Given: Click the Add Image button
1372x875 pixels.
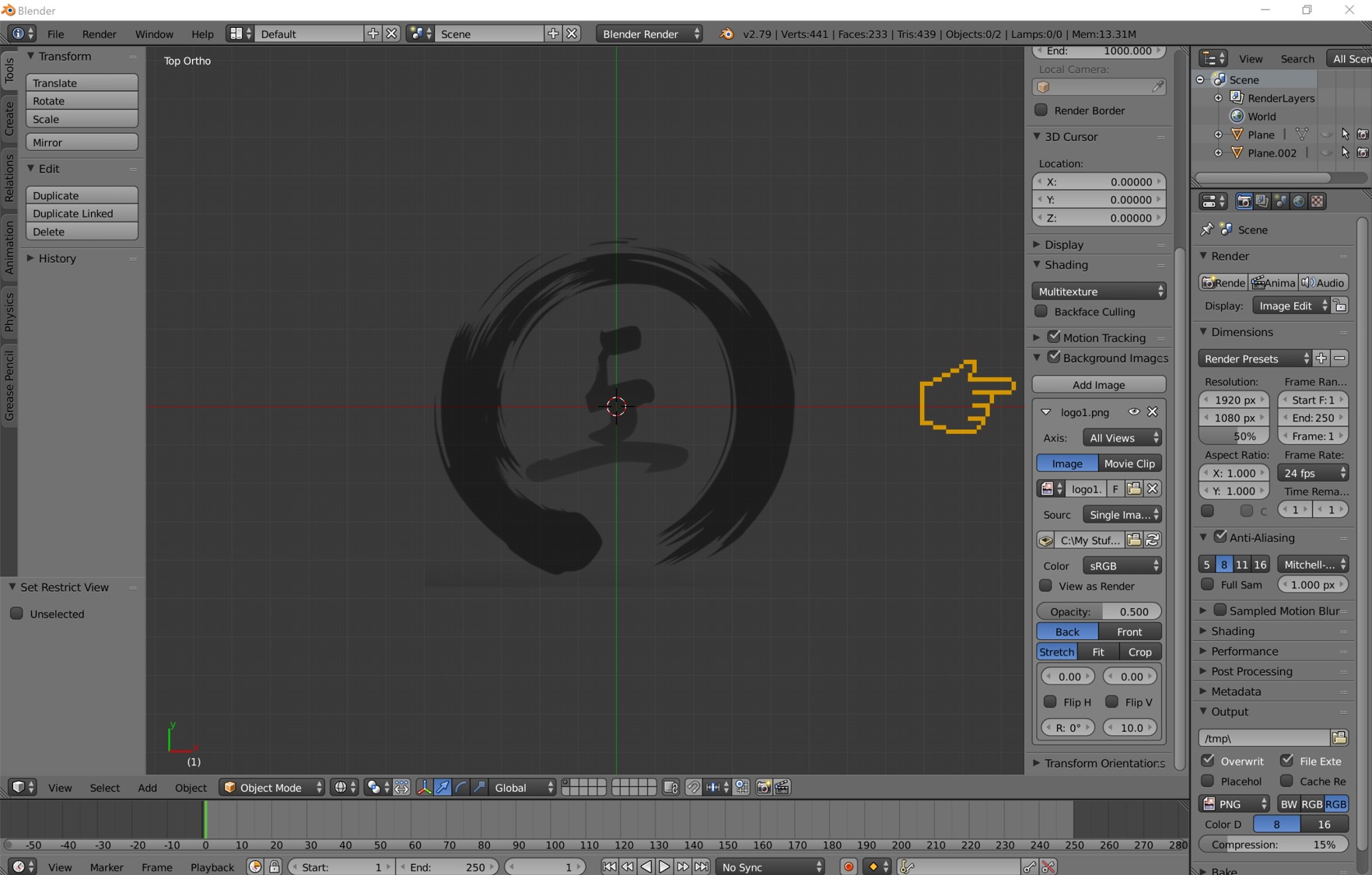Looking at the screenshot, I should [x=1099, y=384].
